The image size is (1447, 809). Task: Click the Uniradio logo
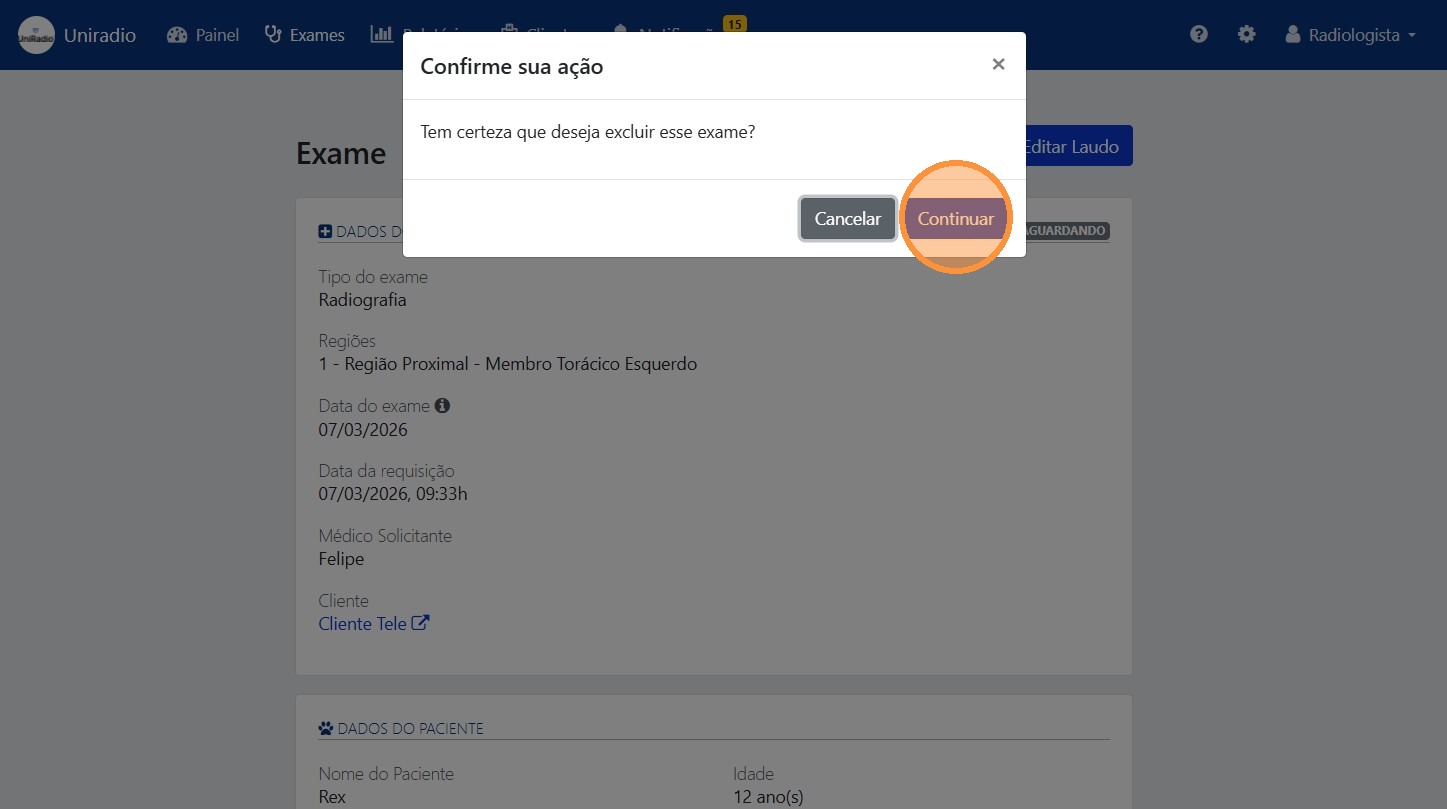36,34
